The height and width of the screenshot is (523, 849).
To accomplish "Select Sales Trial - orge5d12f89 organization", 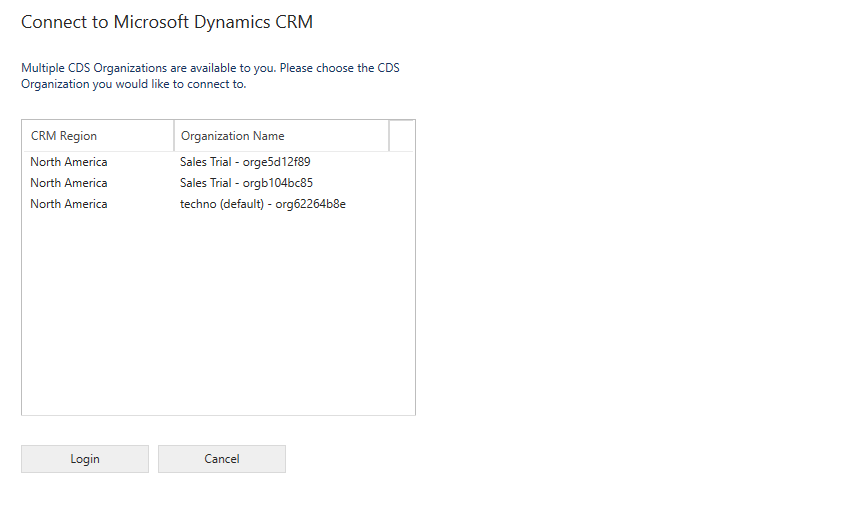I will click(245, 162).
